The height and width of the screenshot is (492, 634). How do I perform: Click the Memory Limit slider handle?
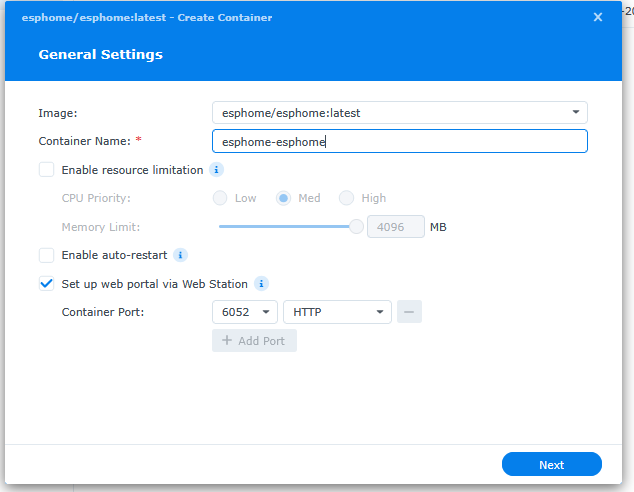pyautogui.click(x=356, y=226)
